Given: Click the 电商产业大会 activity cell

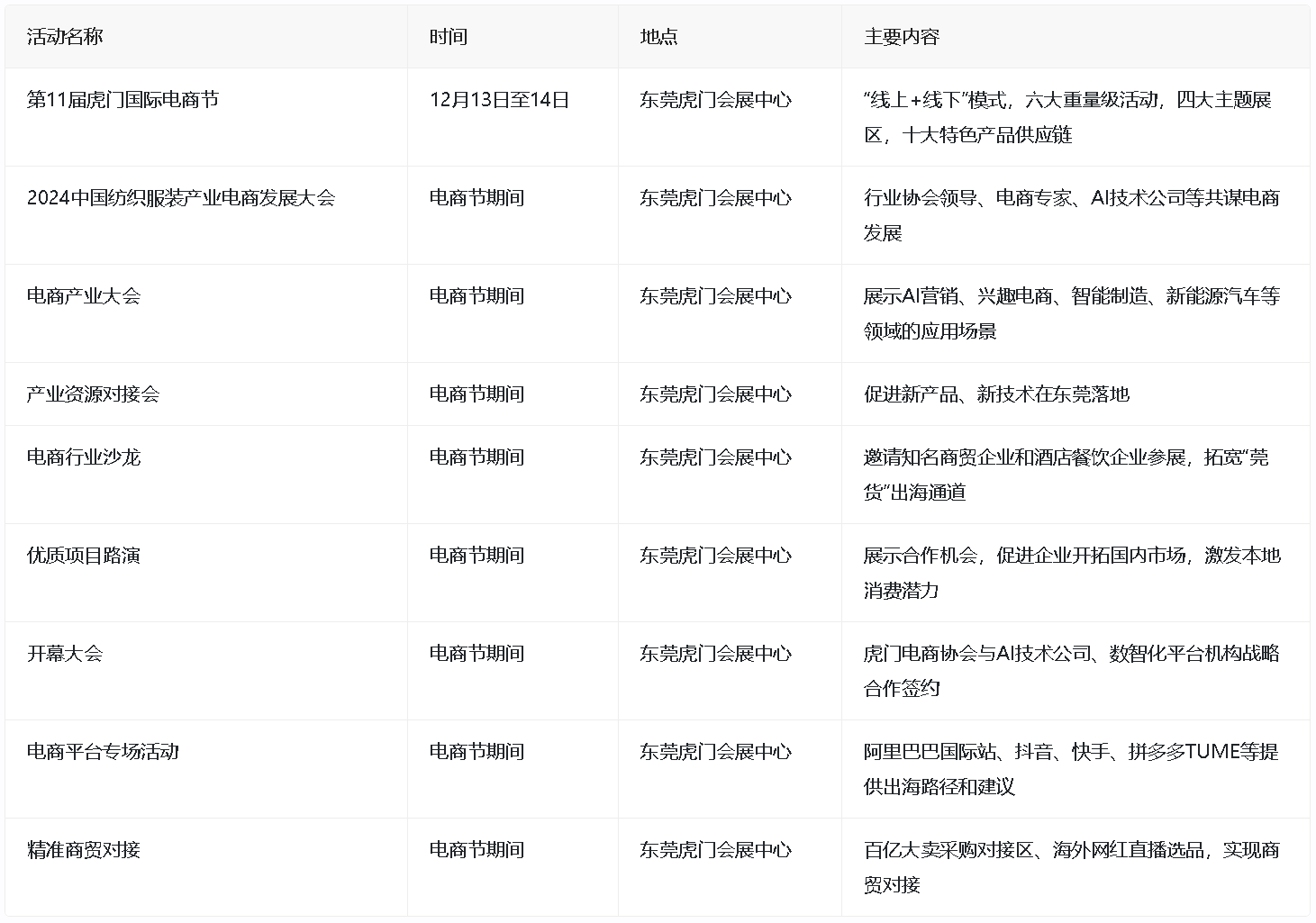Looking at the screenshot, I should (x=84, y=296).
